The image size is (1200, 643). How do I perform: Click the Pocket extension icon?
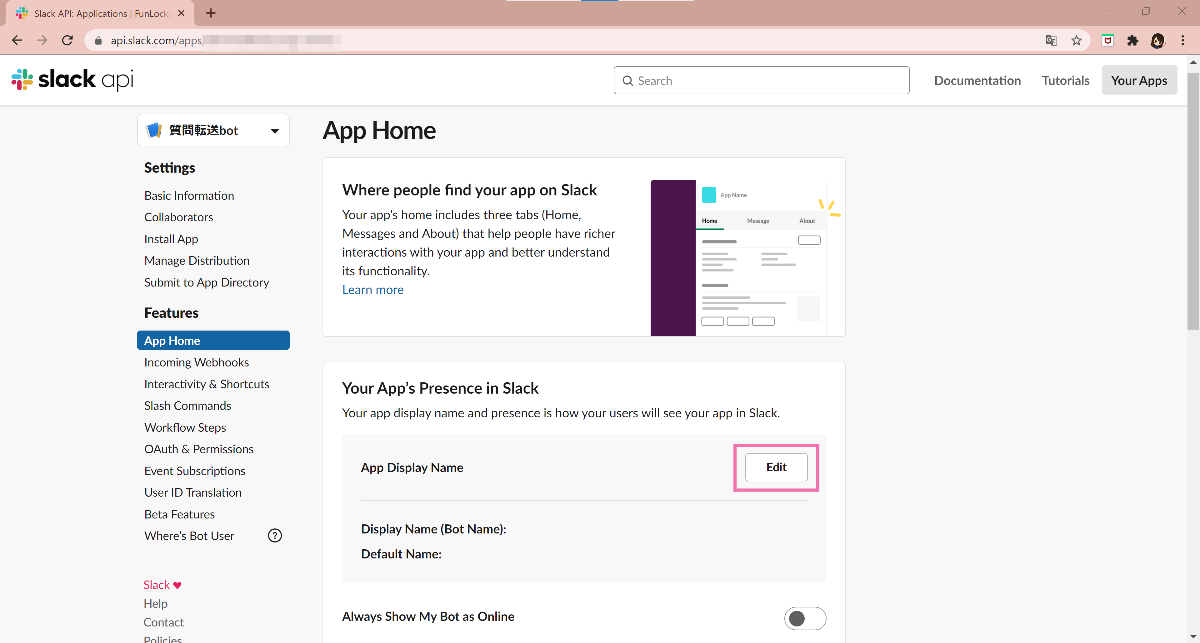pyautogui.click(x=1108, y=41)
